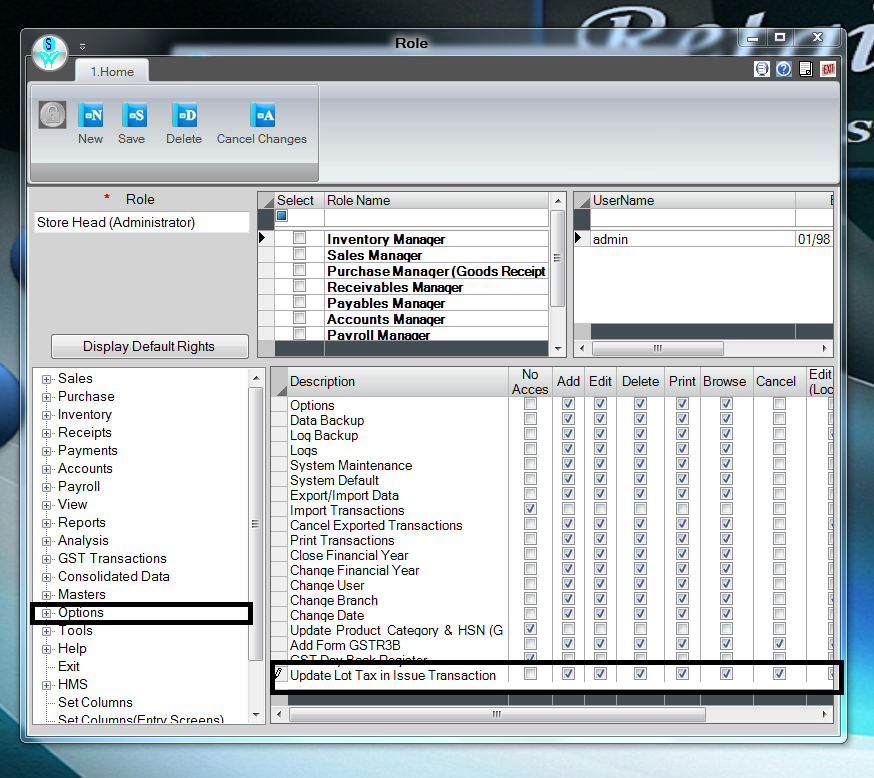Click Purchase Manager (Goods Receipt role name
Screen dimensions: 874x778
436,271
